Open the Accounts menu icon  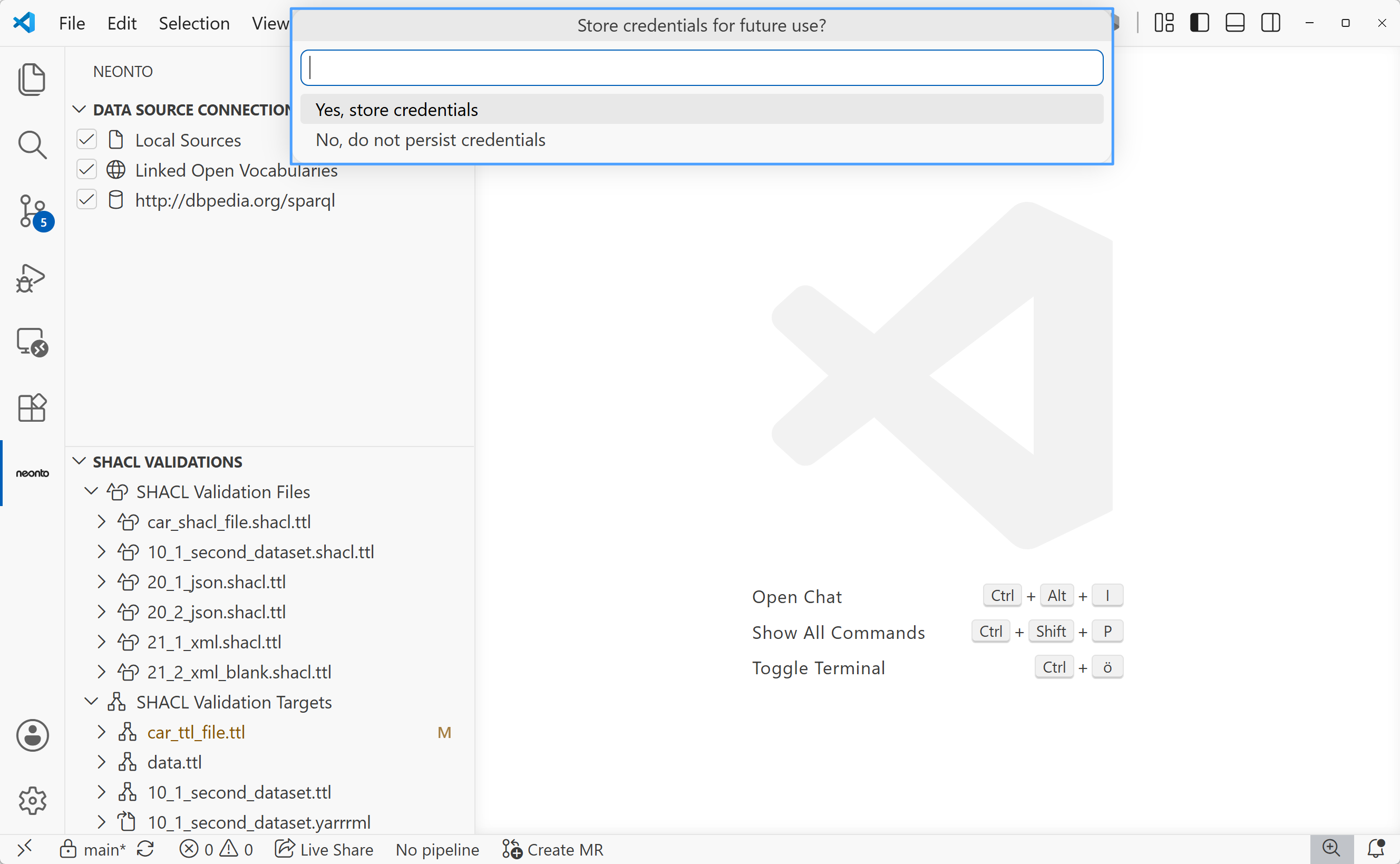pyautogui.click(x=32, y=735)
